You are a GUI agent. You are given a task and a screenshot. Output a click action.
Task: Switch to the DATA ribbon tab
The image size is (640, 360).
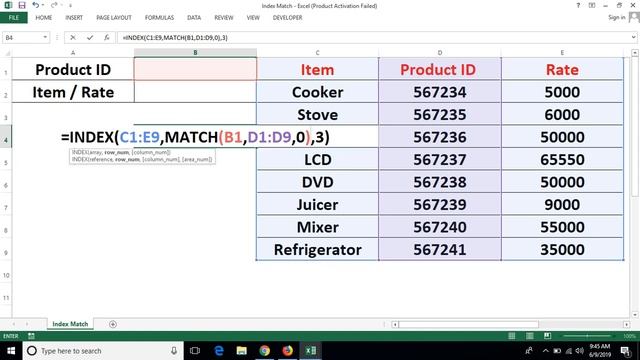194,18
